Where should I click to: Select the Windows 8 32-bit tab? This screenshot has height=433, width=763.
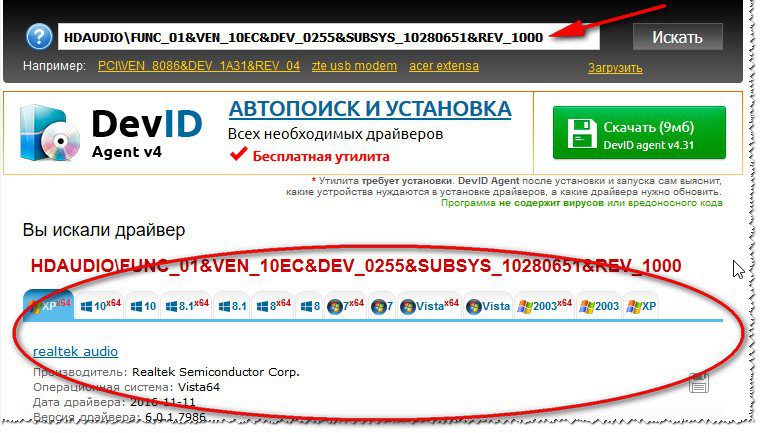(x=310, y=306)
